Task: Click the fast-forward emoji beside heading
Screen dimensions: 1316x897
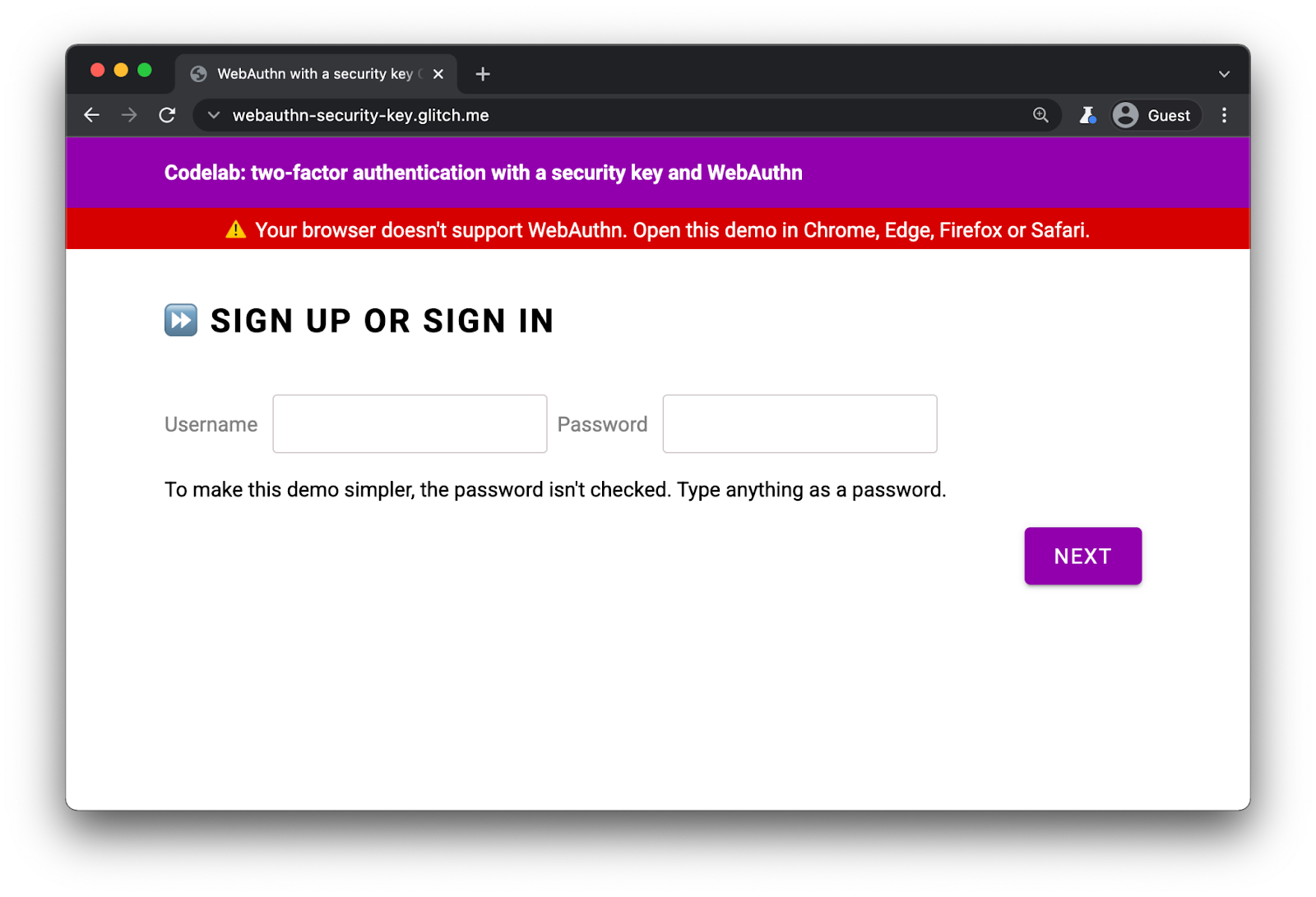Action: tap(181, 320)
